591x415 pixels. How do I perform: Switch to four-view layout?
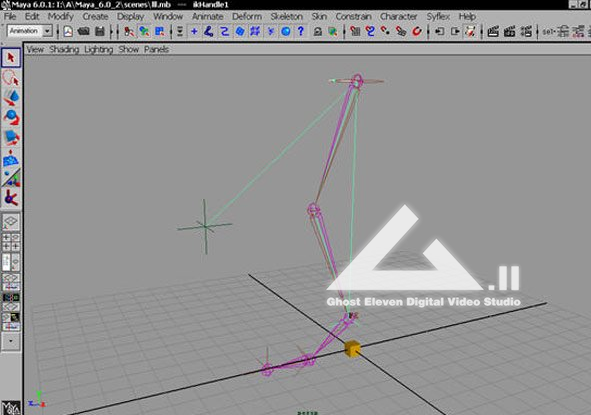click(x=11, y=242)
